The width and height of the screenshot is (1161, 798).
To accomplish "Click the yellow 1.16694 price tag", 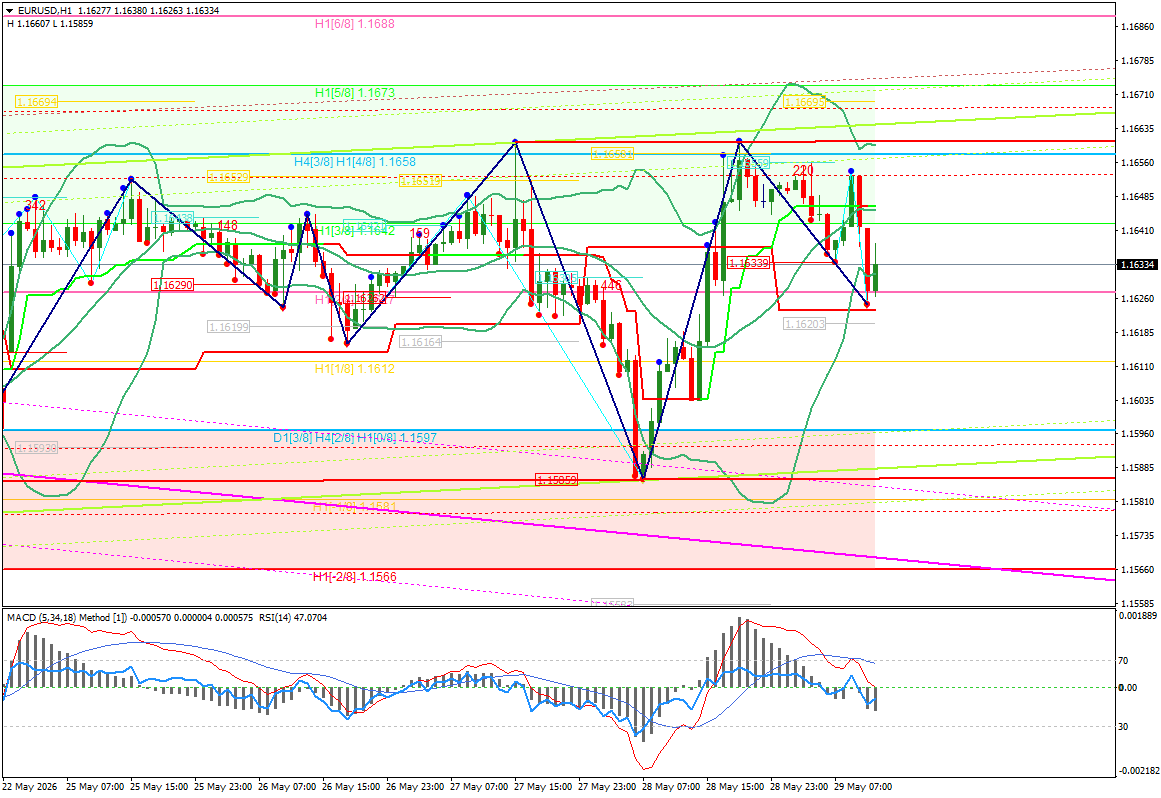I will (36, 102).
